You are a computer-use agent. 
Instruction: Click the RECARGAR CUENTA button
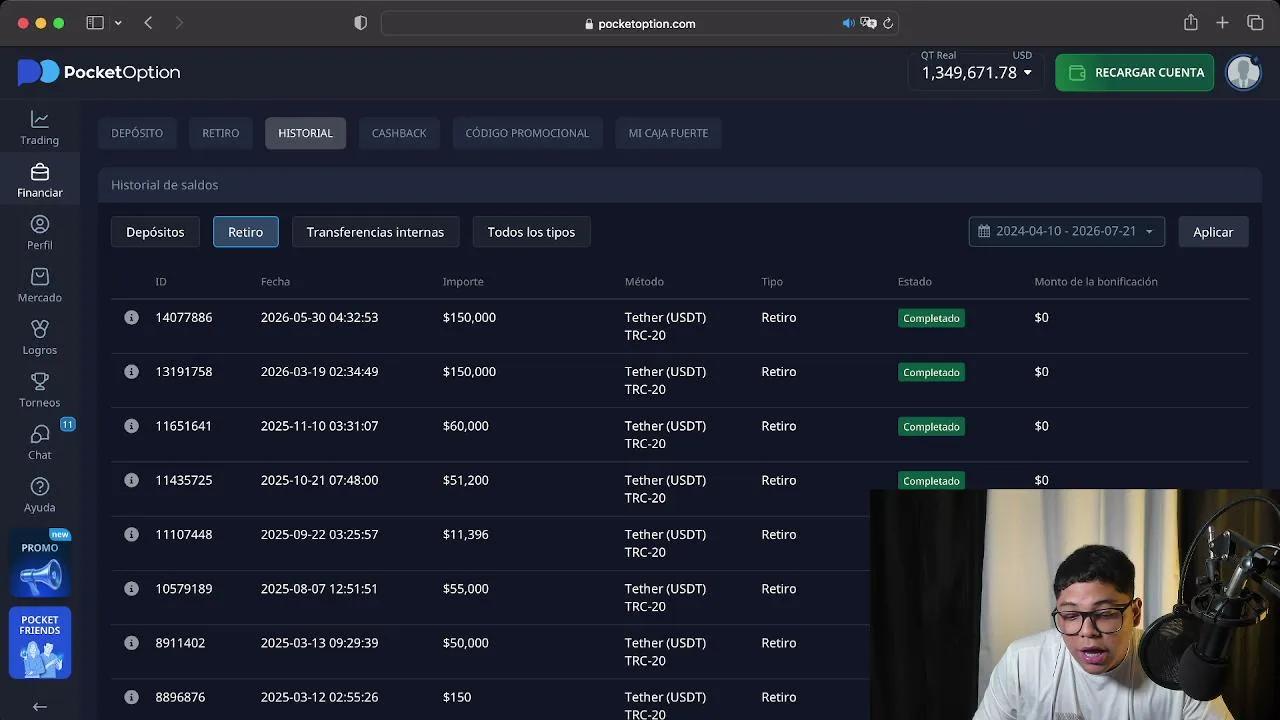pos(1135,73)
